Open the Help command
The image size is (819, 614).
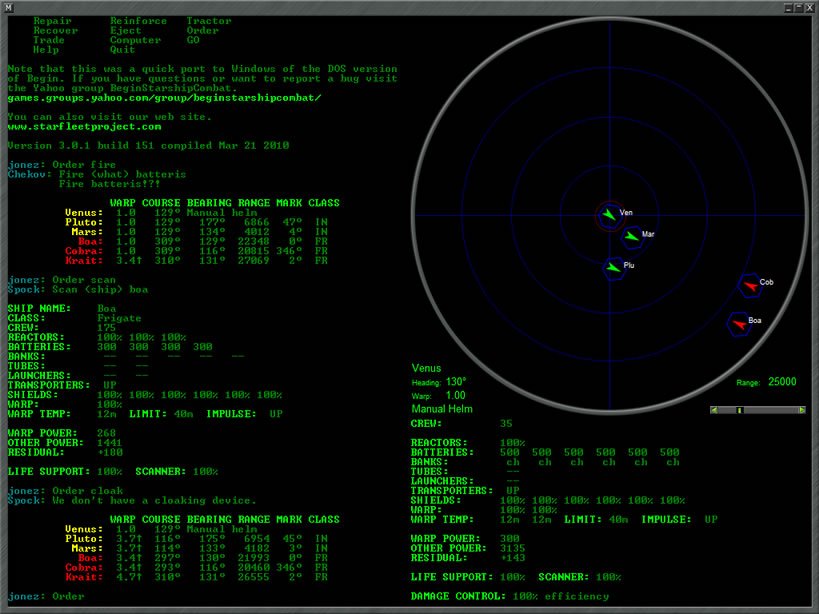(x=46, y=50)
